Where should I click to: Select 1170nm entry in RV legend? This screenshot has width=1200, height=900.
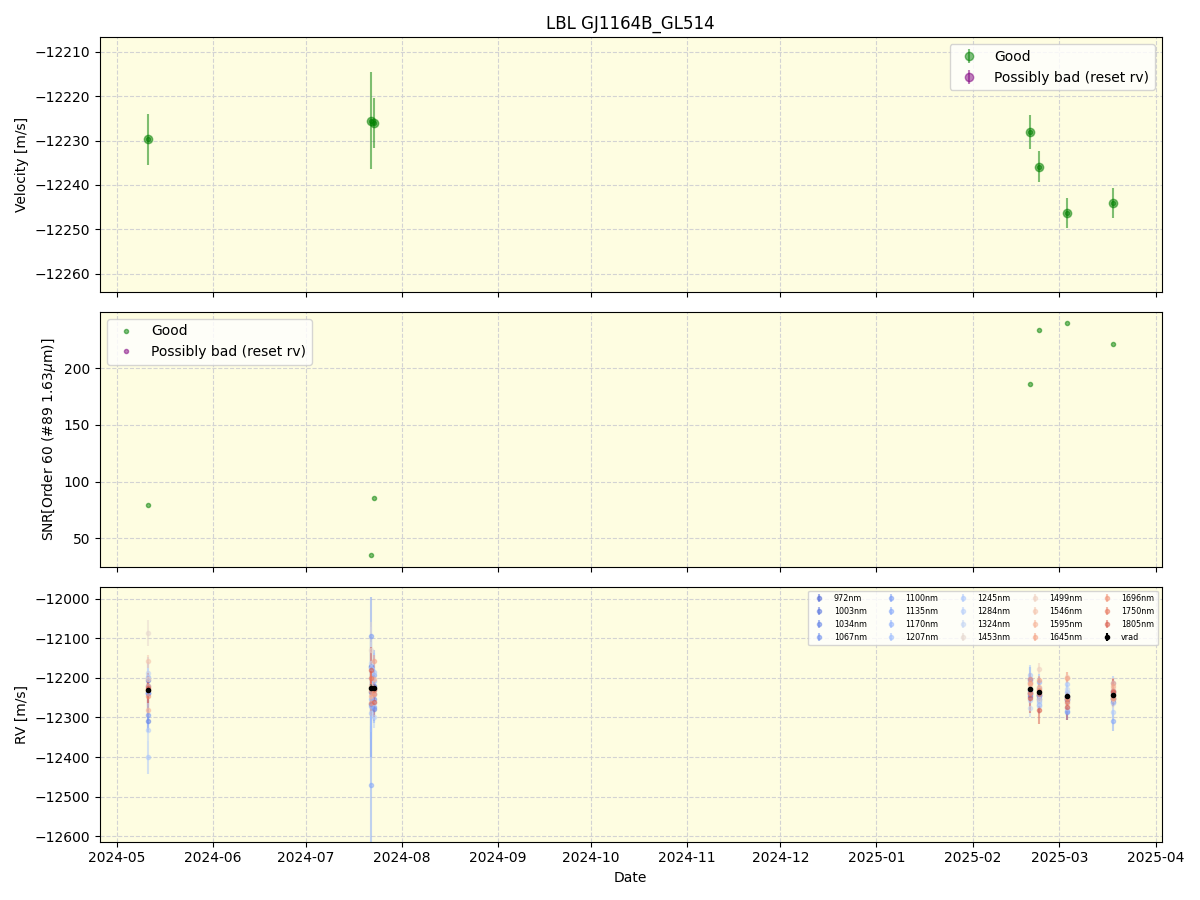(922, 624)
